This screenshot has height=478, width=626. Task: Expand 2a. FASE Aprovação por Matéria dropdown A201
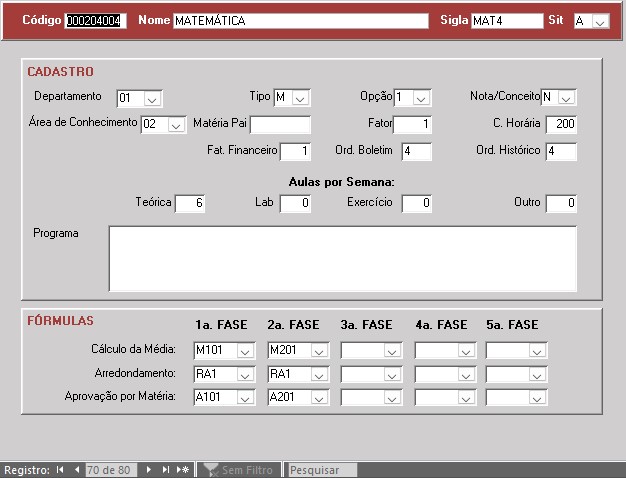coord(319,398)
